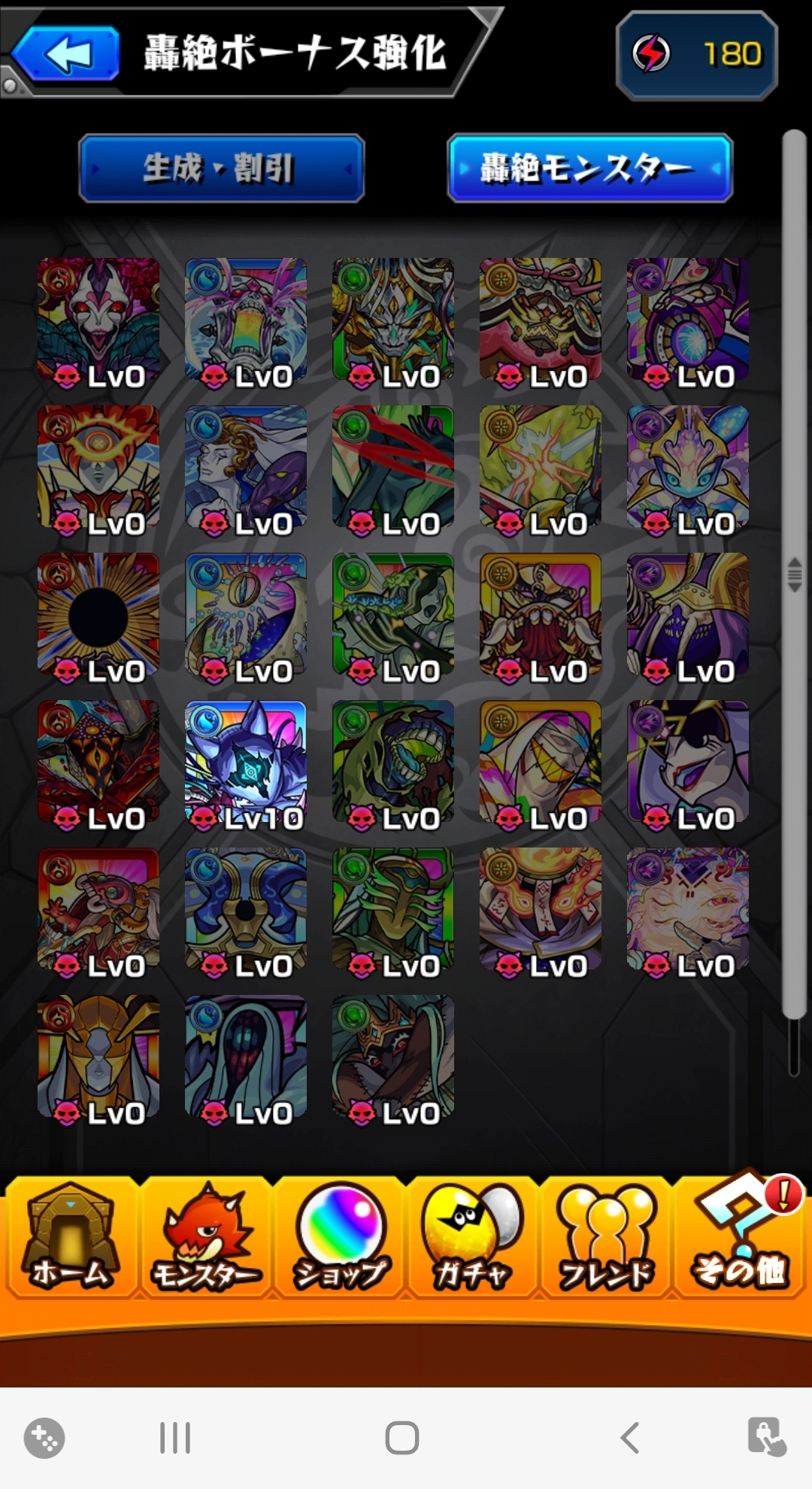This screenshot has height=1489, width=812.
Task: Switch to the 生成・割引 tab
Action: click(x=221, y=168)
